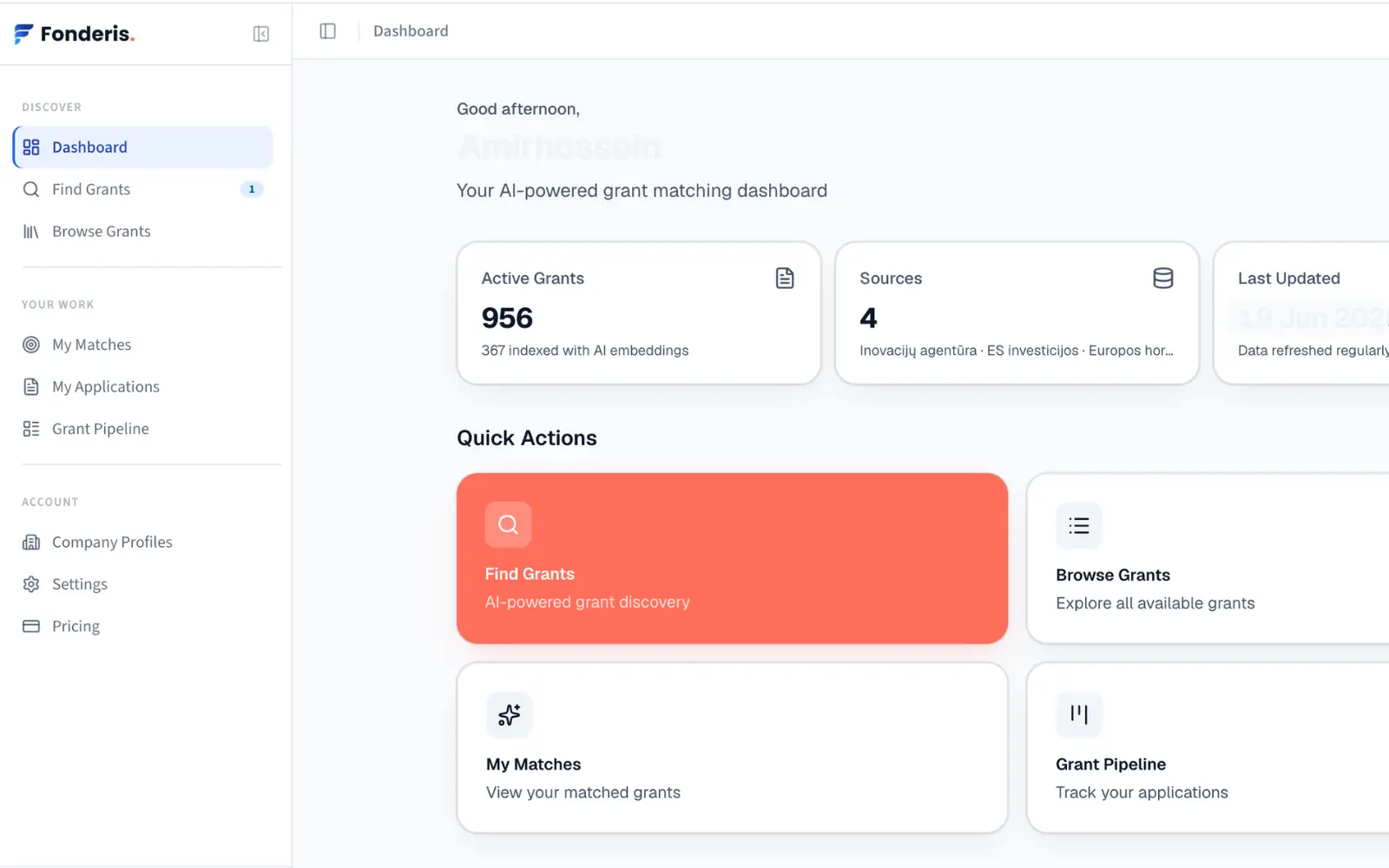Viewport: 1389px width, 868px height.
Task: Click the Grant Pipeline list icon in sidebar
Action: click(x=31, y=429)
